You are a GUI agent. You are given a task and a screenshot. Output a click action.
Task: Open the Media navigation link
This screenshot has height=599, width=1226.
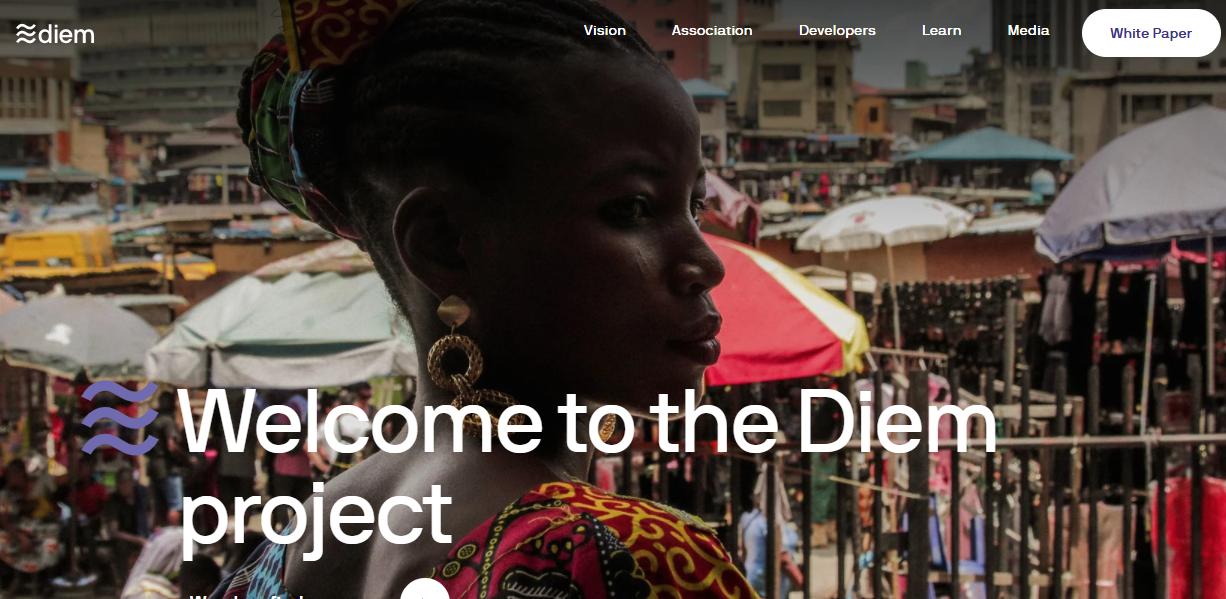pos(1028,31)
